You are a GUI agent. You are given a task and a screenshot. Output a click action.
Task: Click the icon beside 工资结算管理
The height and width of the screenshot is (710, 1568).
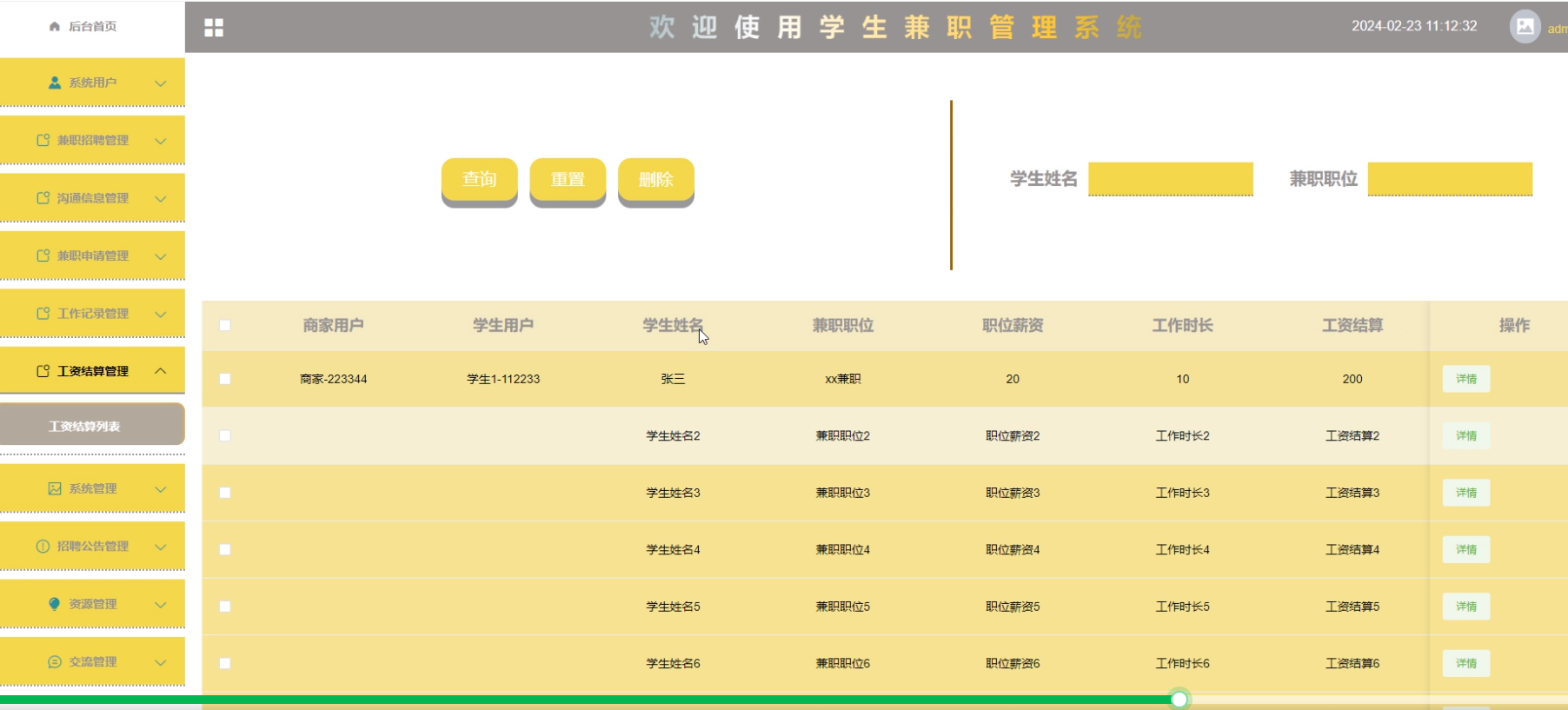[x=43, y=371]
